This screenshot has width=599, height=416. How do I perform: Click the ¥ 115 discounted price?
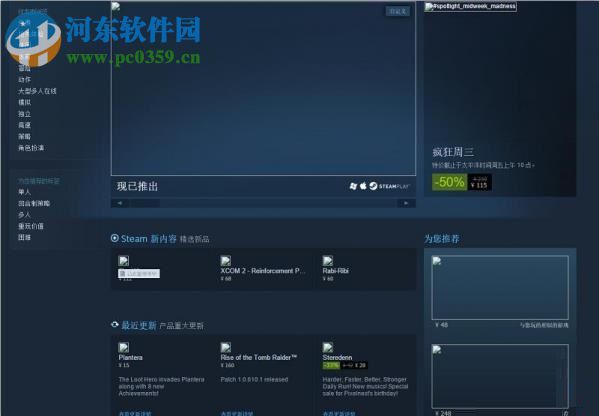(x=479, y=186)
